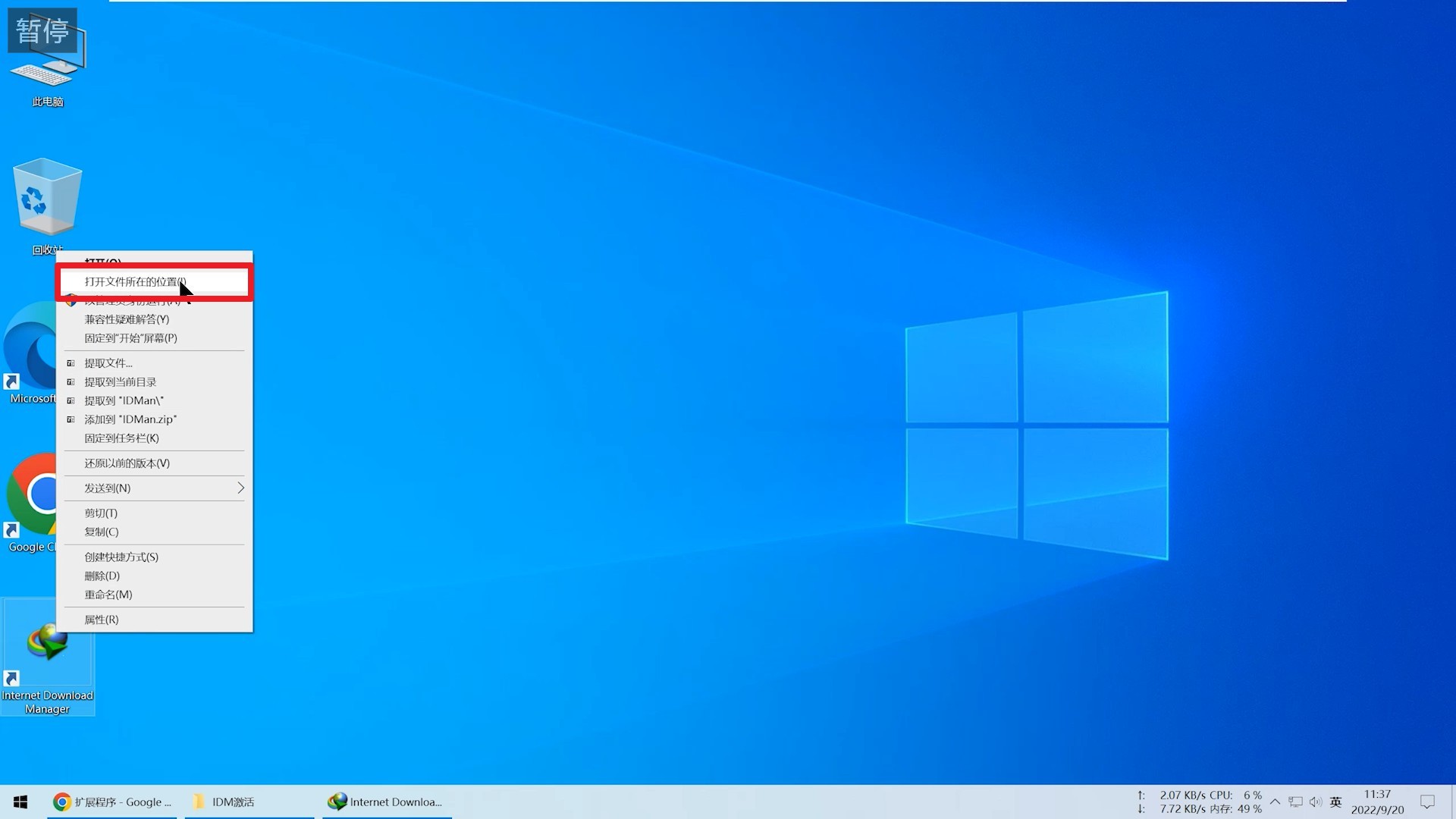This screenshot has height=819, width=1456.
Task: Choose 打开文件所在的位置 from the context menu
Action: click(x=135, y=282)
